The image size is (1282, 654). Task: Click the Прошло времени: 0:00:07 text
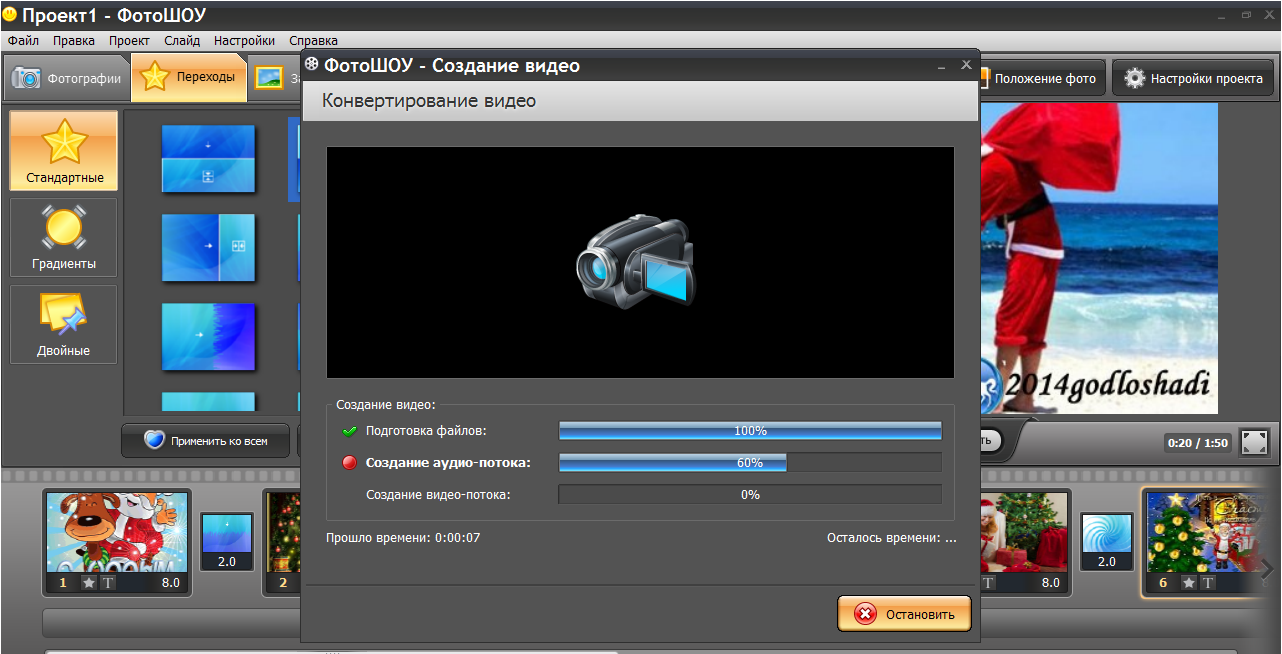[403, 538]
